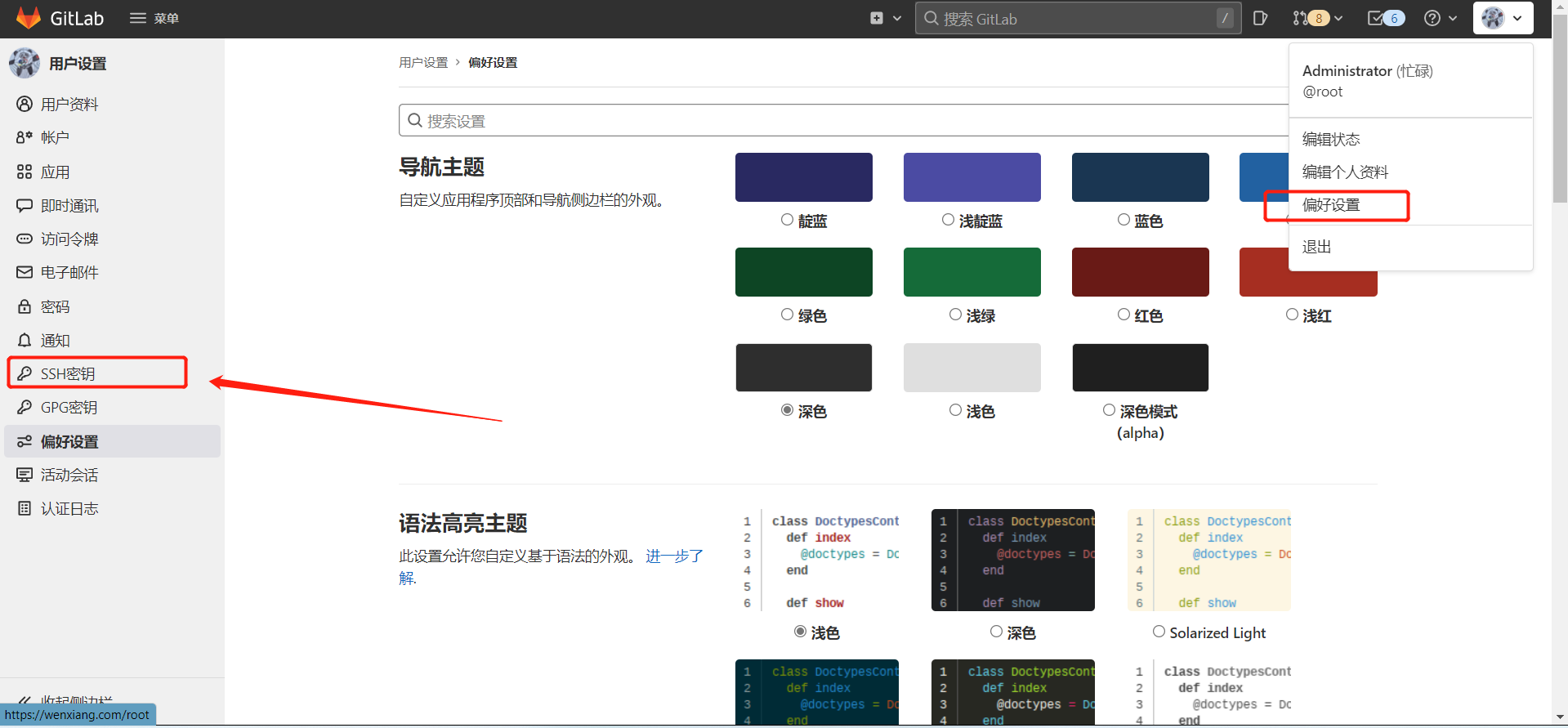Expand the create new plus dropdown
Viewport: 1568px width, 728px height.
coord(886,18)
